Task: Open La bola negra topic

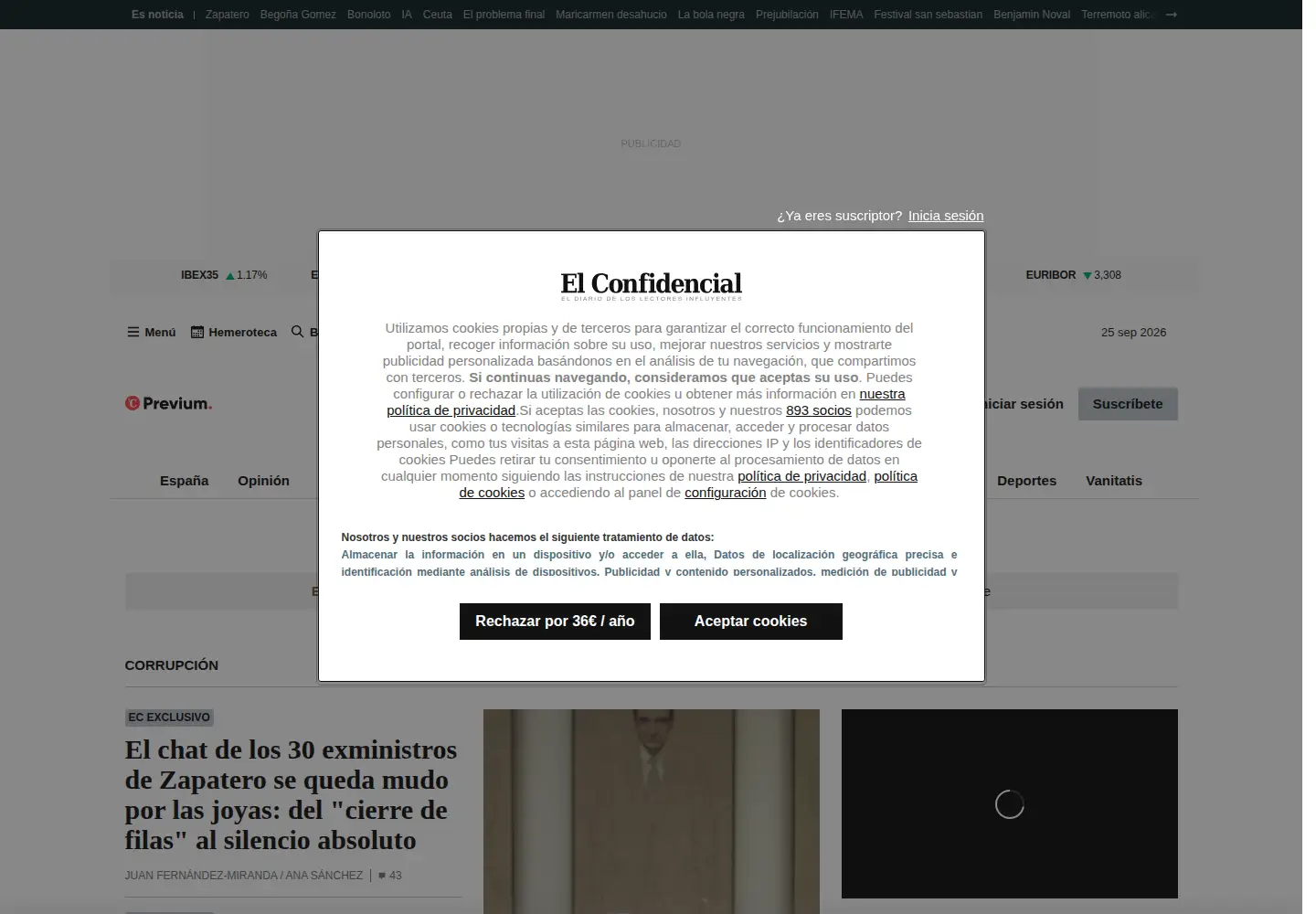Action: pos(711,15)
